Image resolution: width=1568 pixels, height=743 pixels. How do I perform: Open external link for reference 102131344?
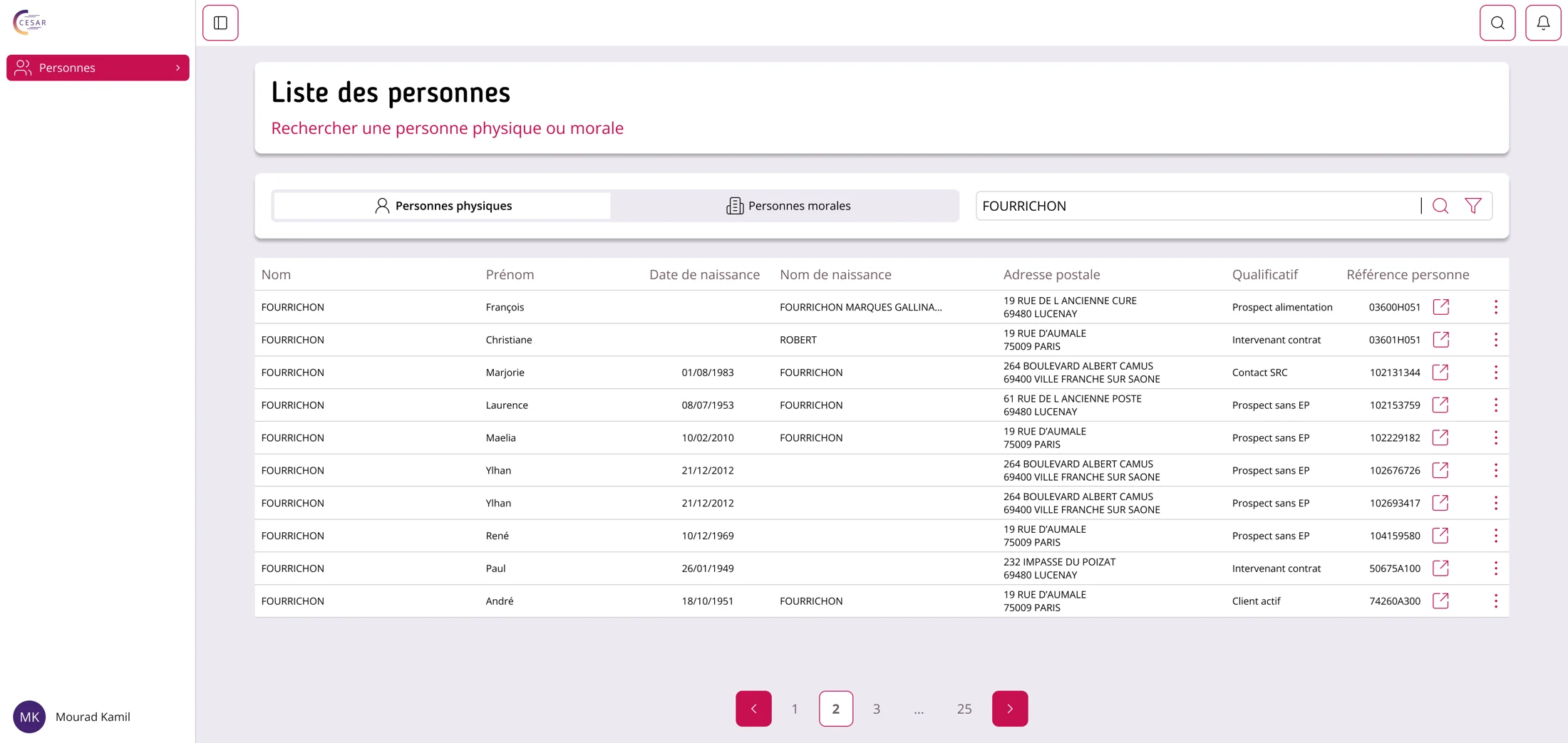pos(1440,373)
